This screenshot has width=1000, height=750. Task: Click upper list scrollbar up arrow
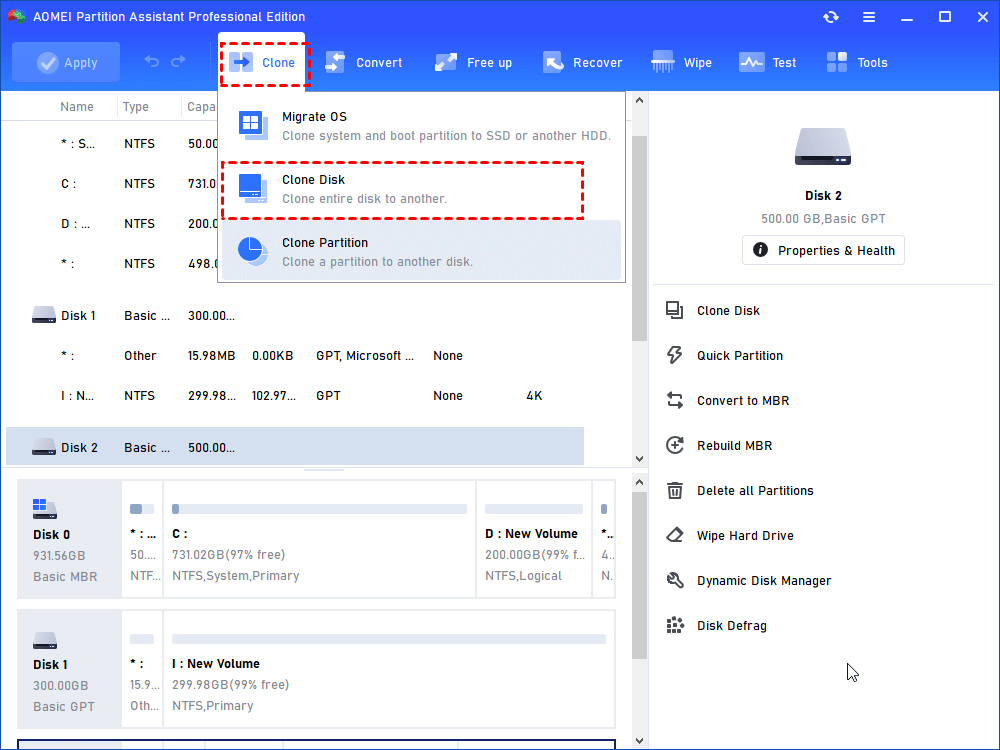tap(640, 100)
